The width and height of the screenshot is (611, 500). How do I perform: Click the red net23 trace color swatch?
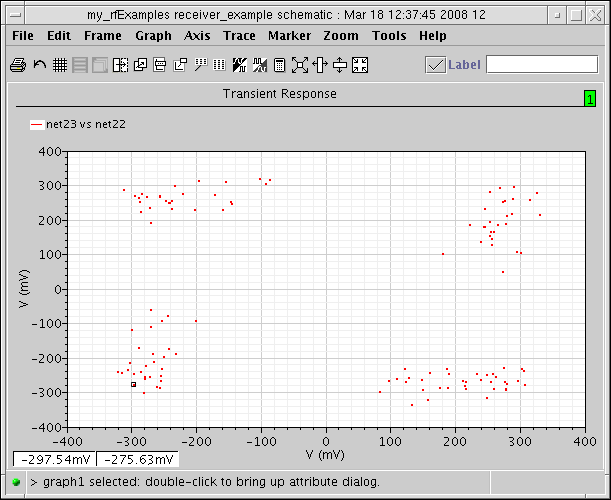pos(37,124)
